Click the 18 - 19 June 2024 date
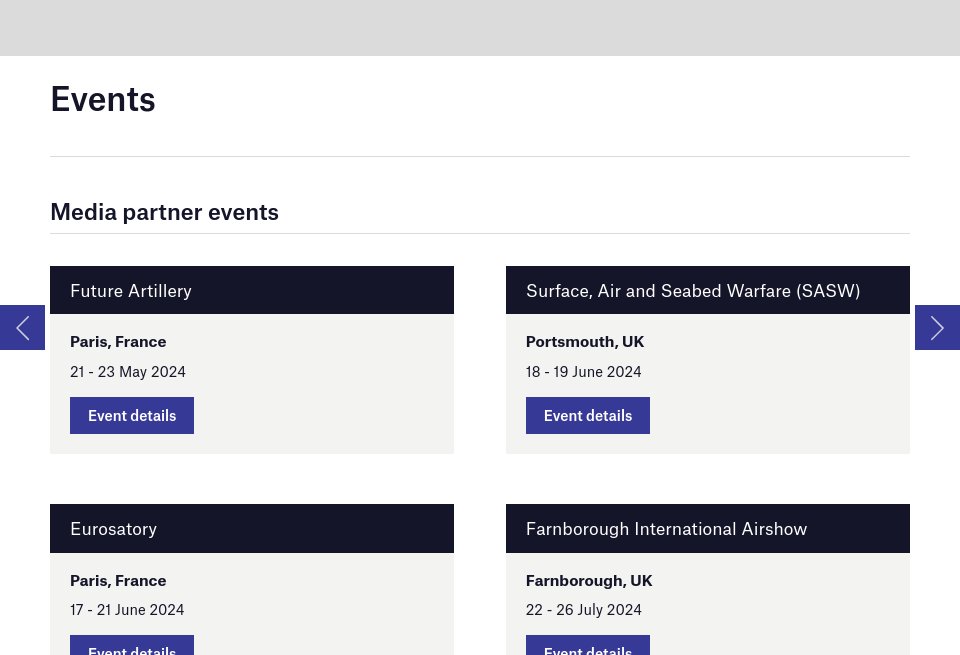This screenshot has height=655, width=960. click(584, 372)
